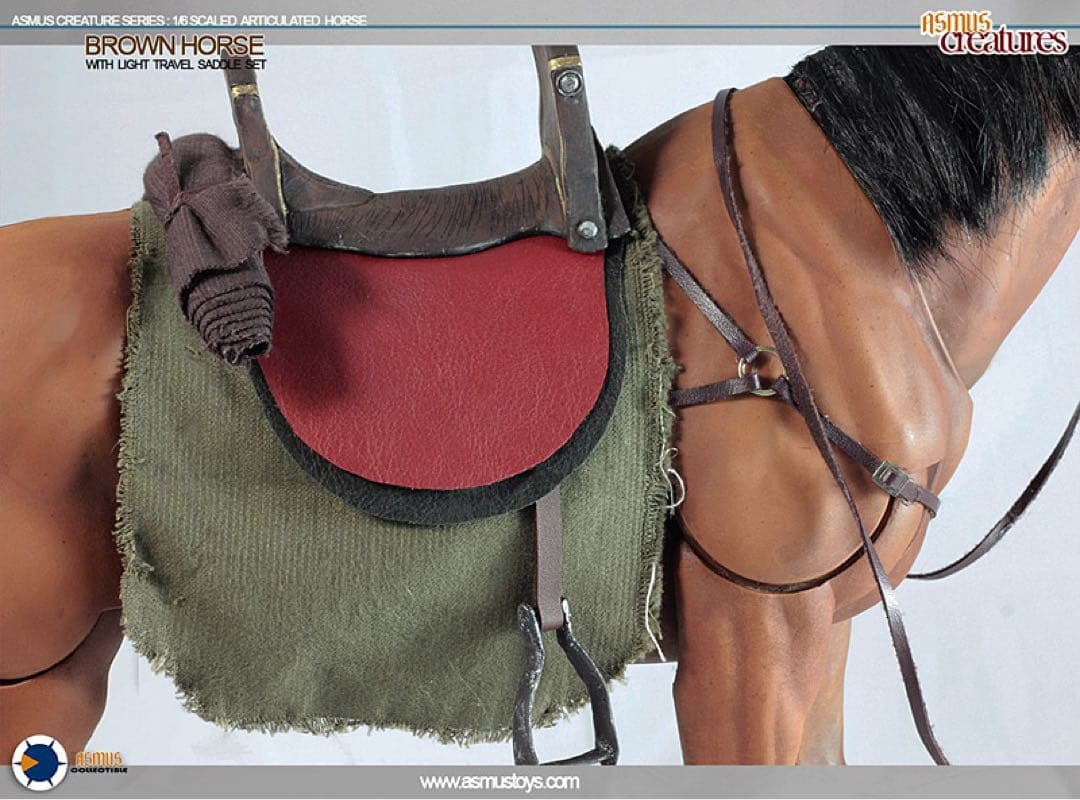1080x800 pixels.
Task: Click the red leather saddle seat
Action: 440,360
